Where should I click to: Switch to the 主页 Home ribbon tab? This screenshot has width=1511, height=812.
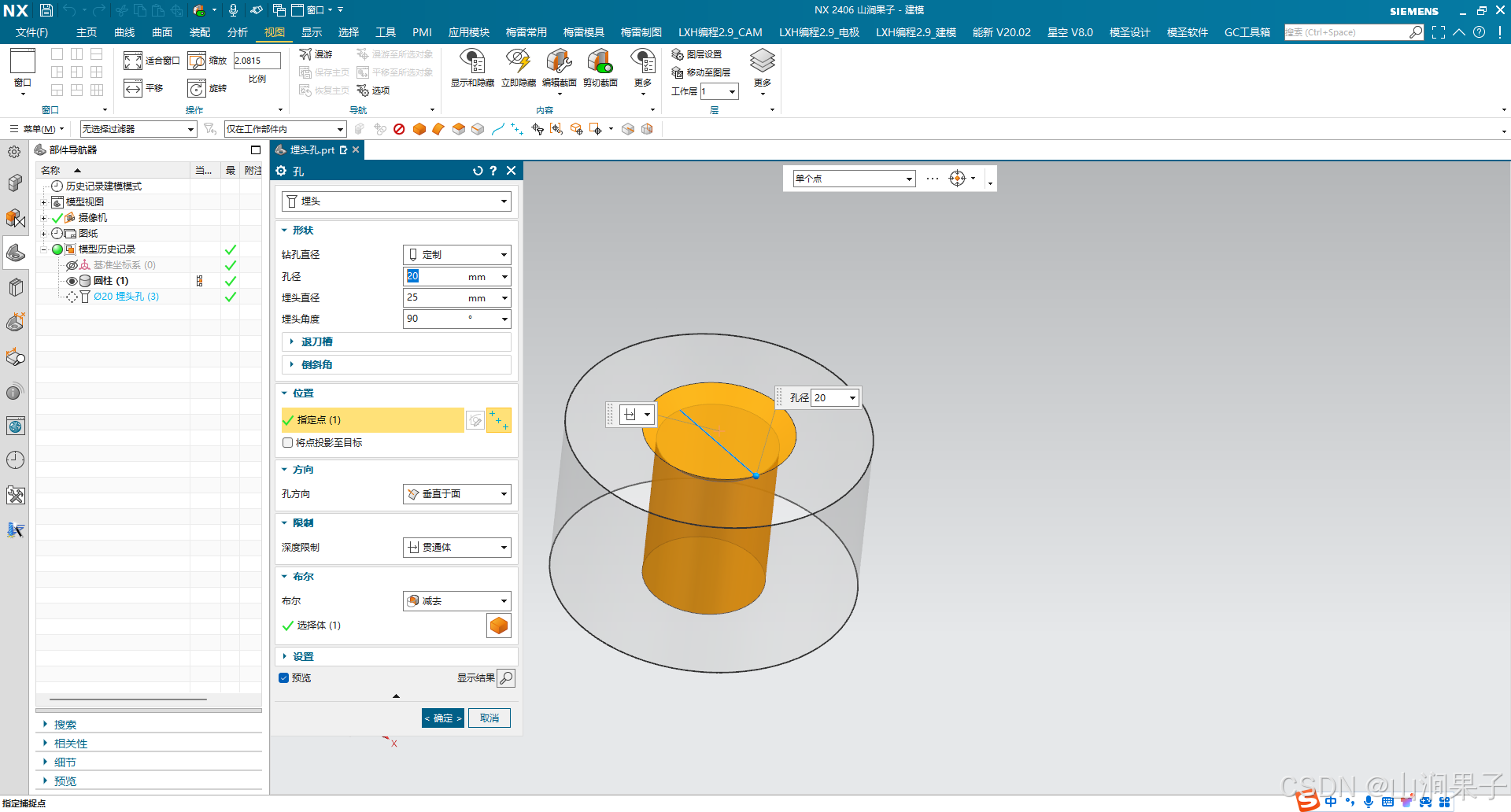point(87,32)
